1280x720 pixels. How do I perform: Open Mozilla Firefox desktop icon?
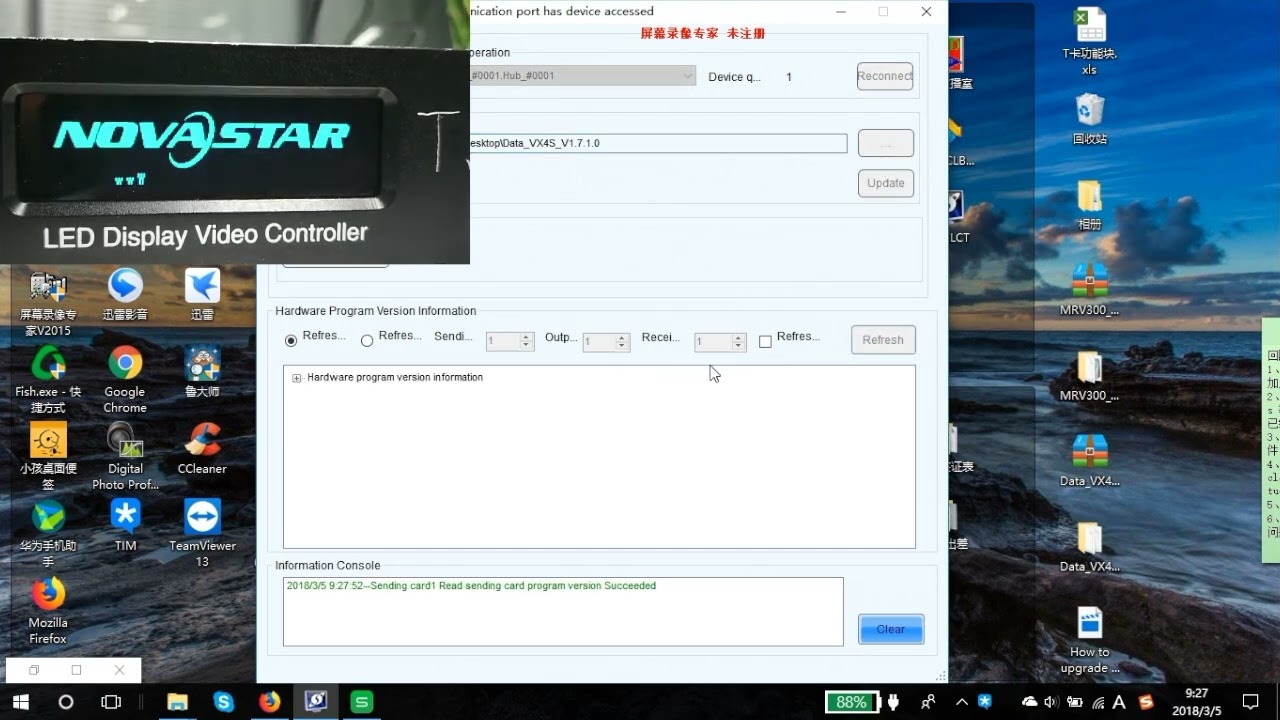pyautogui.click(x=47, y=609)
